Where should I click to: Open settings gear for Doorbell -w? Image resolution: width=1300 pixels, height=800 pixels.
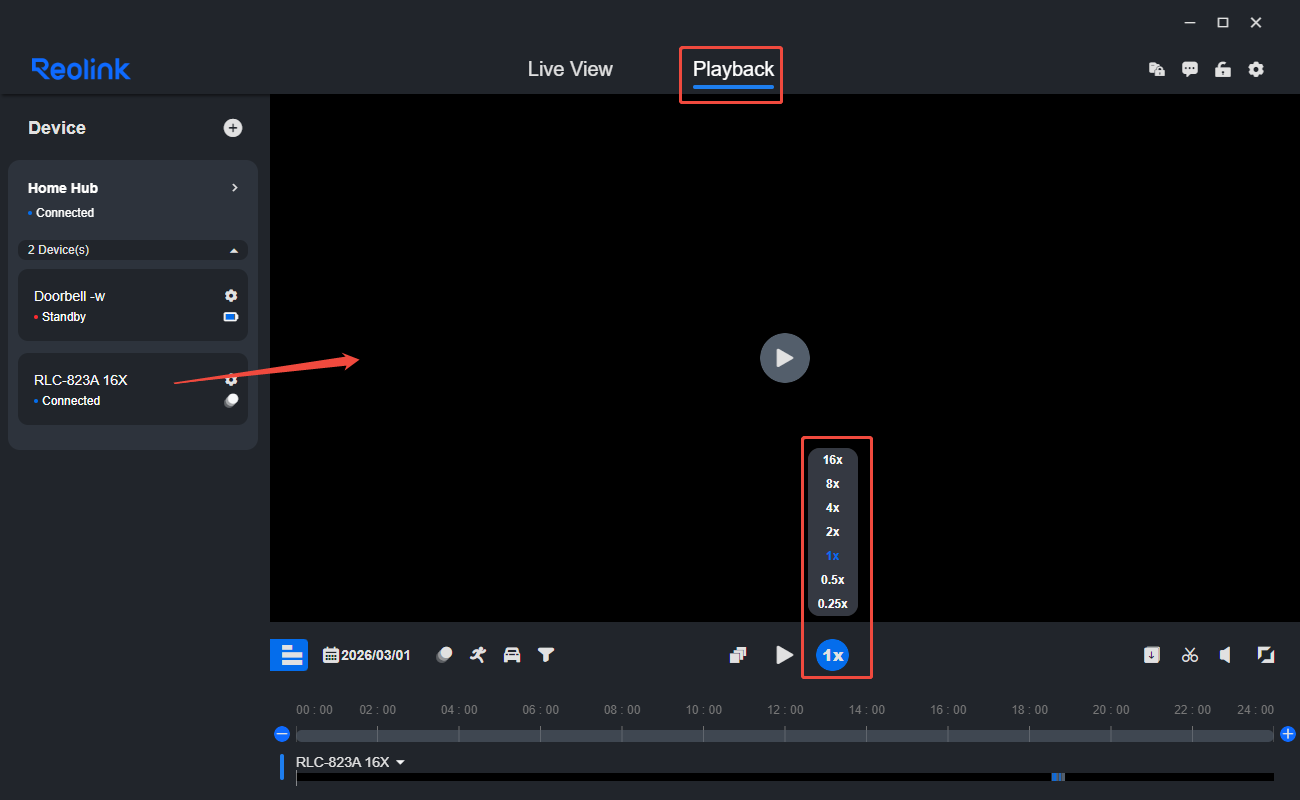(x=231, y=296)
